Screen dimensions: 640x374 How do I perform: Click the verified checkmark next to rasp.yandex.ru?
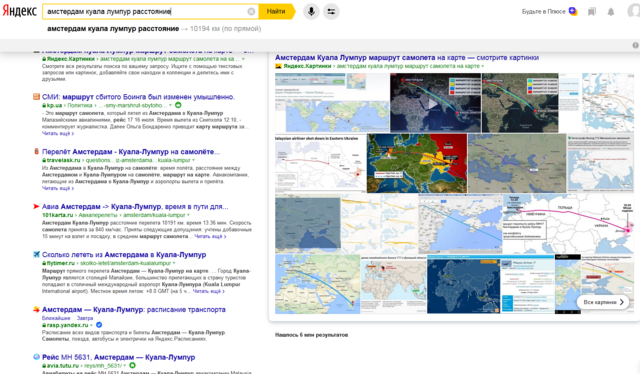tap(99, 325)
